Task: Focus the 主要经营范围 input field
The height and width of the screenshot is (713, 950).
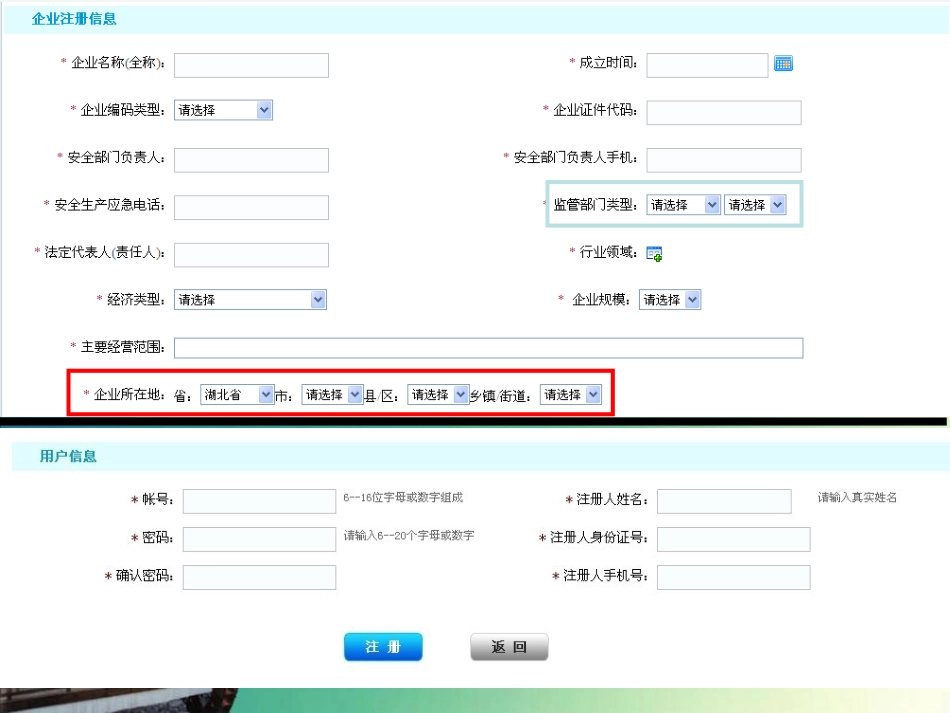Action: point(488,348)
